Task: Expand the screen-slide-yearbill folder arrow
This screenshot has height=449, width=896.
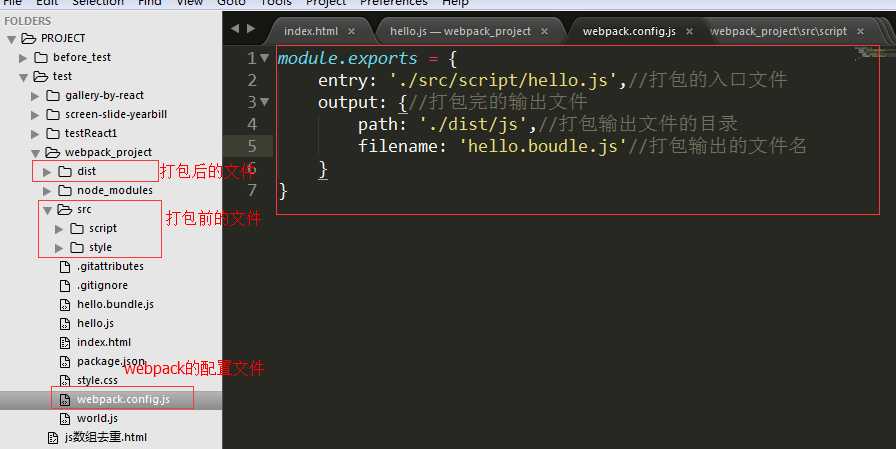Action: click(35, 115)
